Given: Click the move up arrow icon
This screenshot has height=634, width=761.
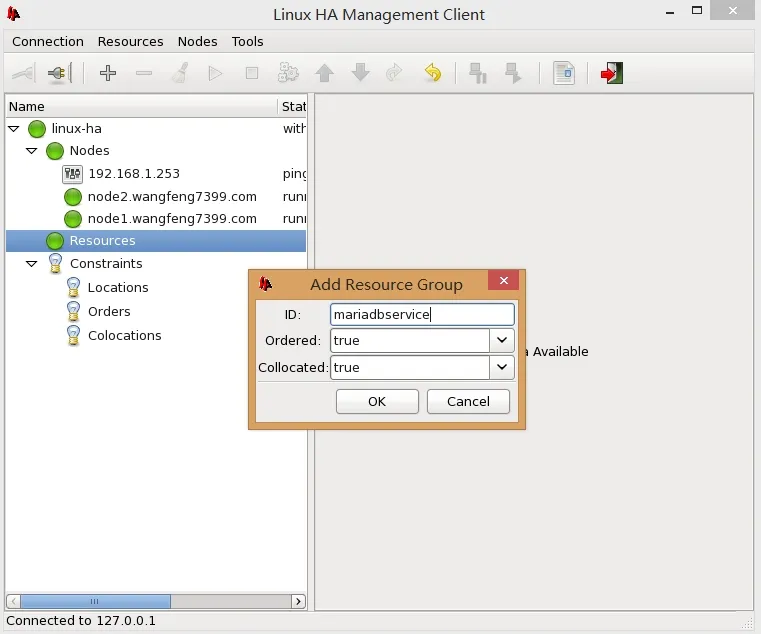Looking at the screenshot, I should tap(324, 73).
